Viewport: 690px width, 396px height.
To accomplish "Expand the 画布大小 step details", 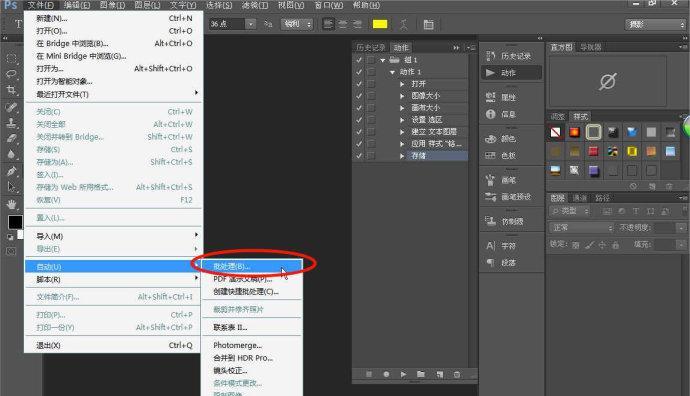I will 402,107.
